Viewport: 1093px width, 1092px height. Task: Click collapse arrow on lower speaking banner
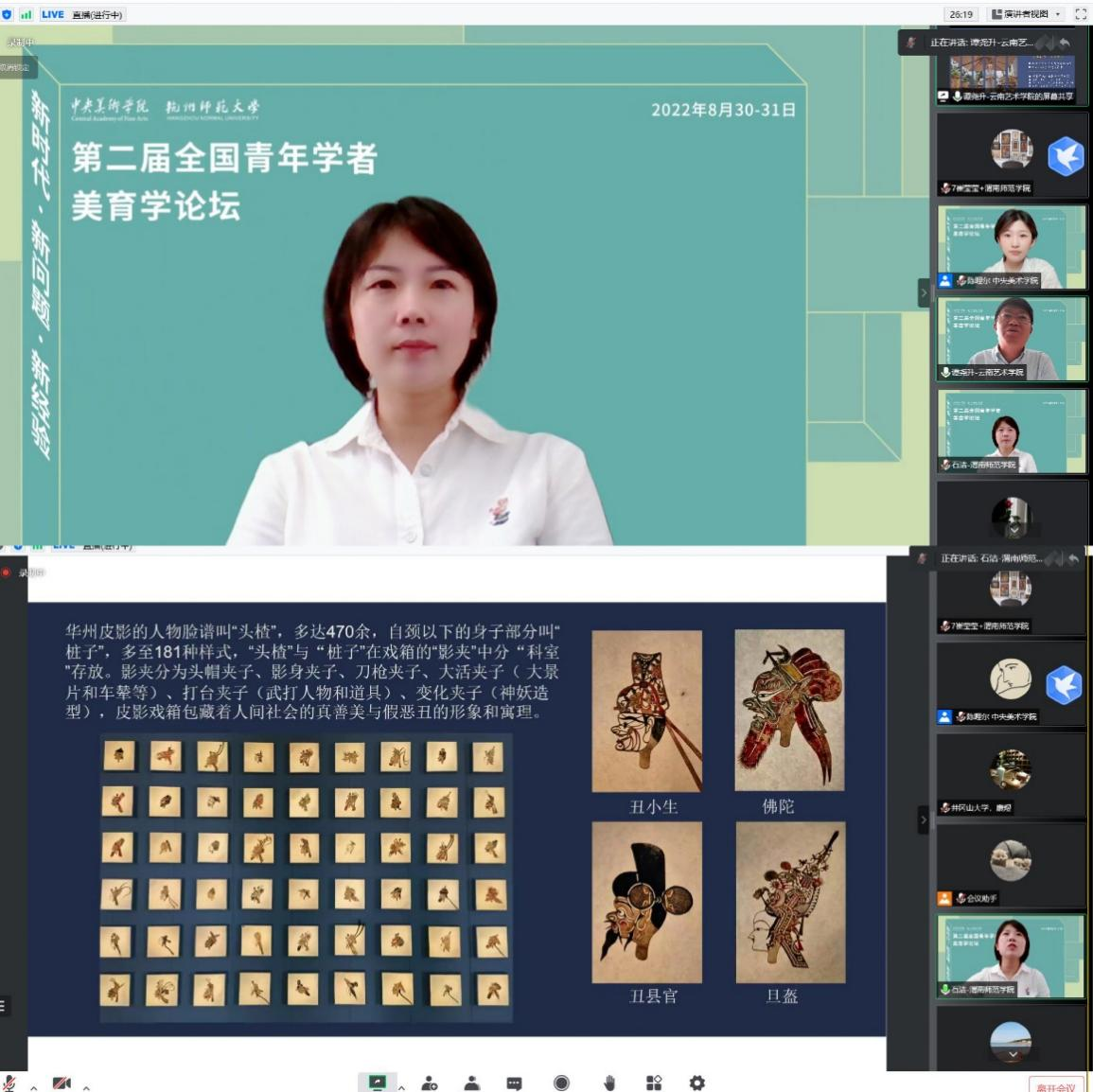click(x=1055, y=558)
